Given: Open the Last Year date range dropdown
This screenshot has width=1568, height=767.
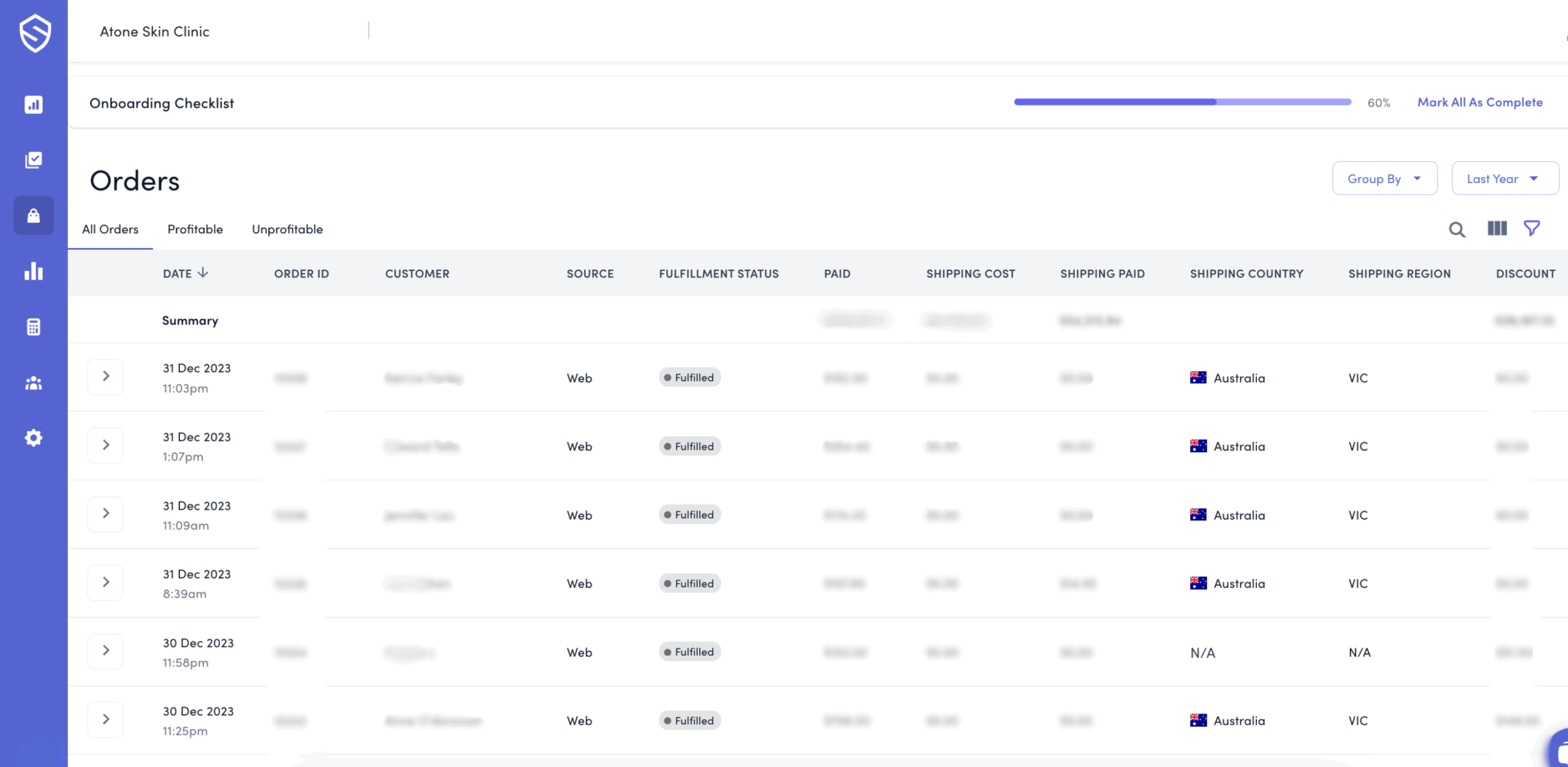Looking at the screenshot, I should coord(1504,179).
